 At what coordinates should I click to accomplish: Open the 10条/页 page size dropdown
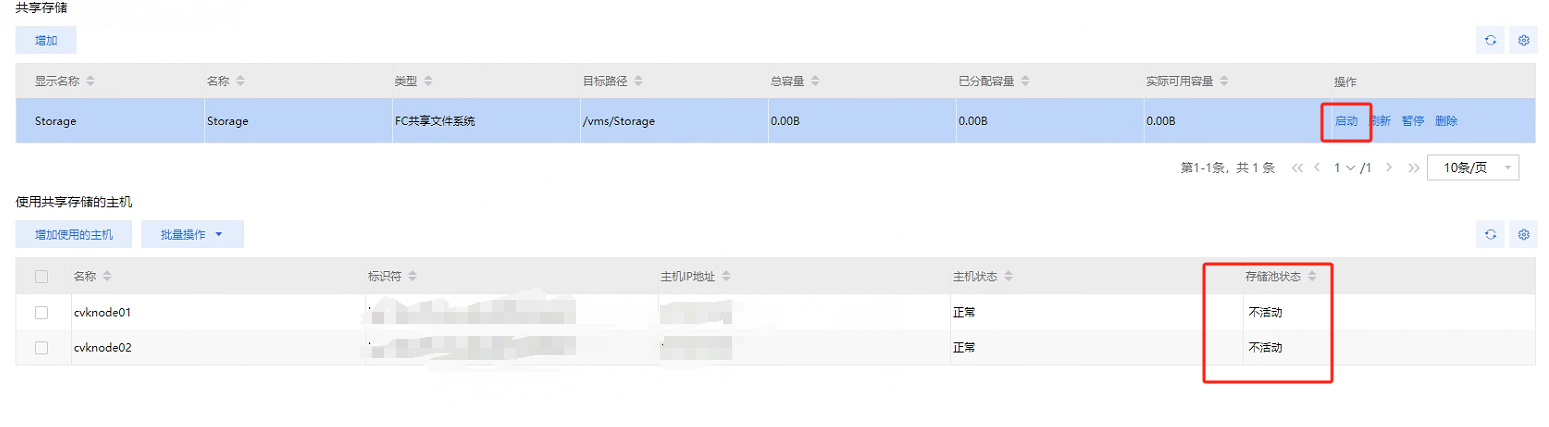[1473, 168]
